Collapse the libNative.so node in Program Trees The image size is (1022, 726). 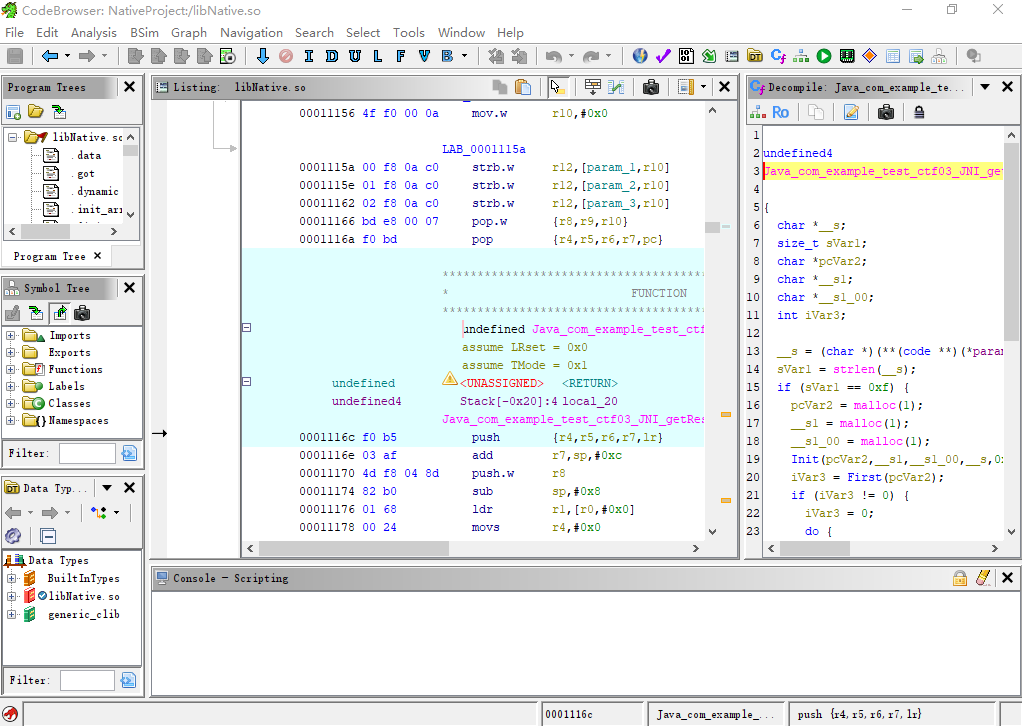click(x=12, y=138)
